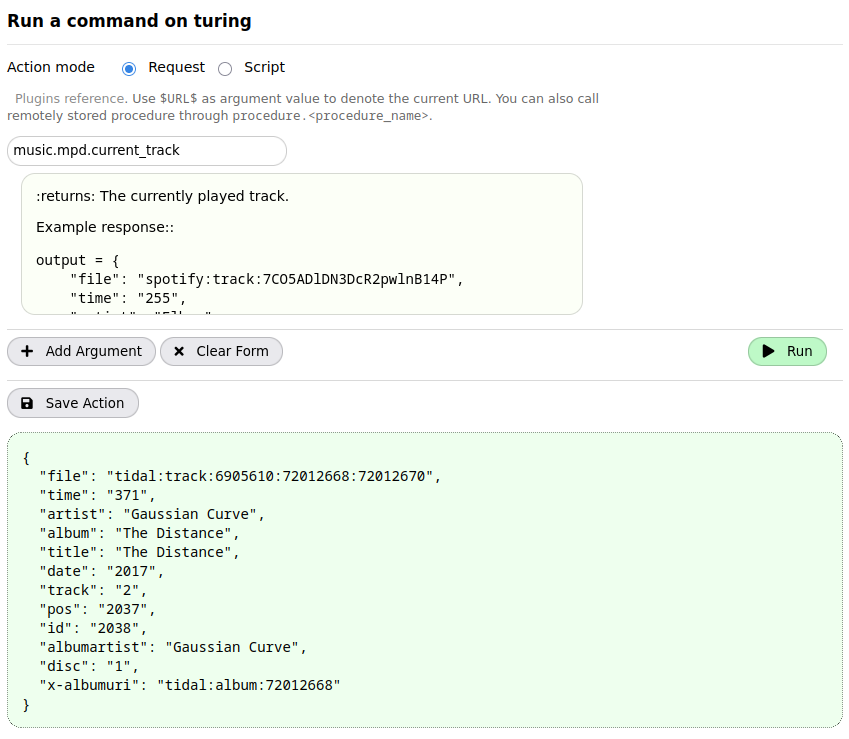Click the procedure.<procedure_name> code text
The width and height of the screenshot is (849, 739).
pos(330,116)
